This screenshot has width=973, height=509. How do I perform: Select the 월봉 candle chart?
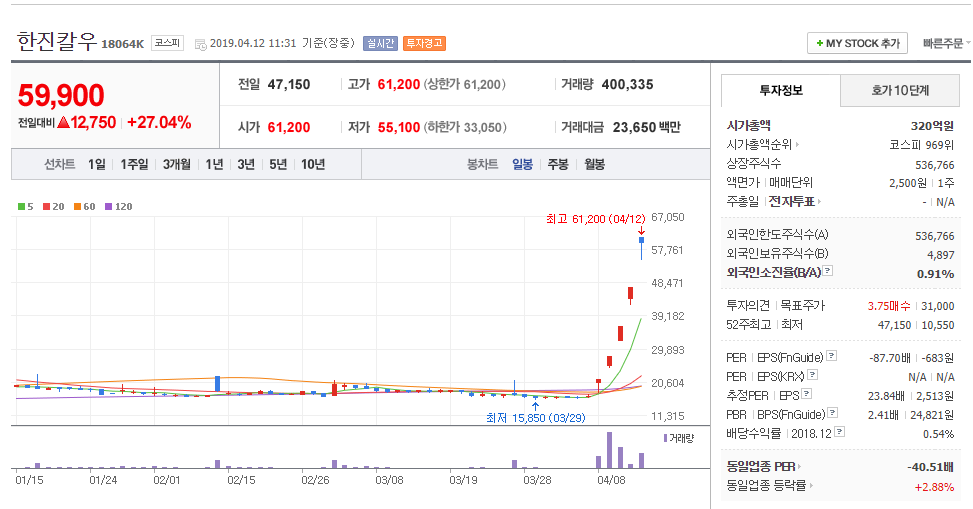[594, 164]
